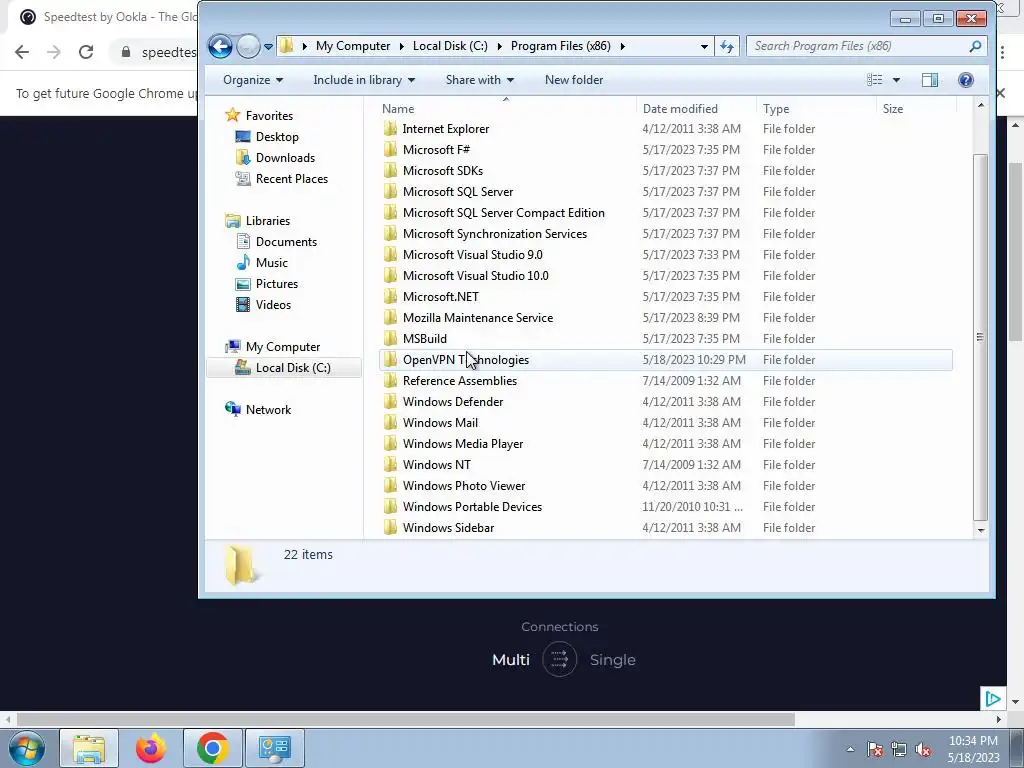Select Libraries in the navigation pane

[268, 221]
